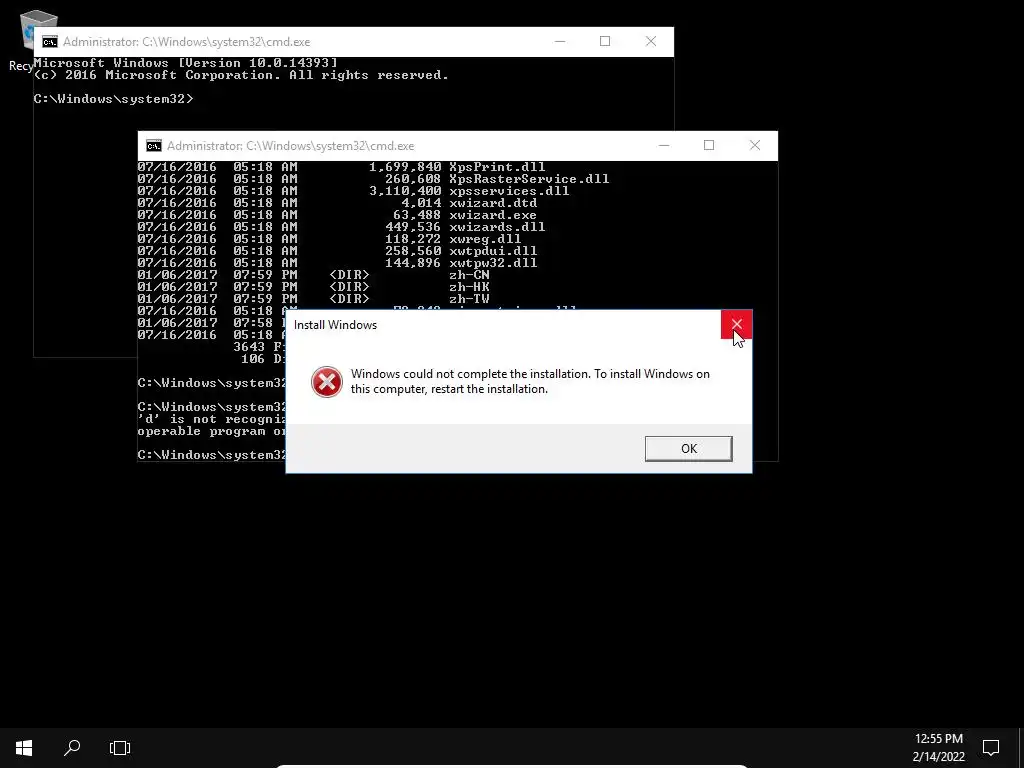Click 'xpsservices.dll' entry
Viewport: 1024px width, 768px height.
click(509, 191)
